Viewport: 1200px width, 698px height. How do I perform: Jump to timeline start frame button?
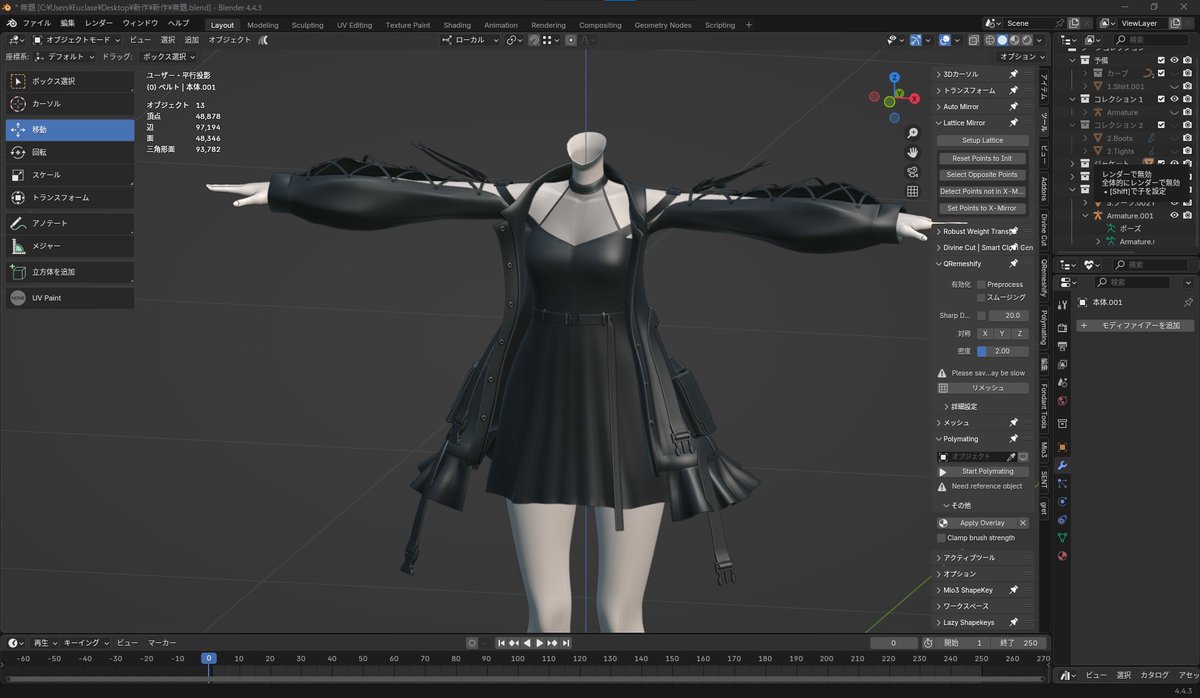click(x=502, y=643)
